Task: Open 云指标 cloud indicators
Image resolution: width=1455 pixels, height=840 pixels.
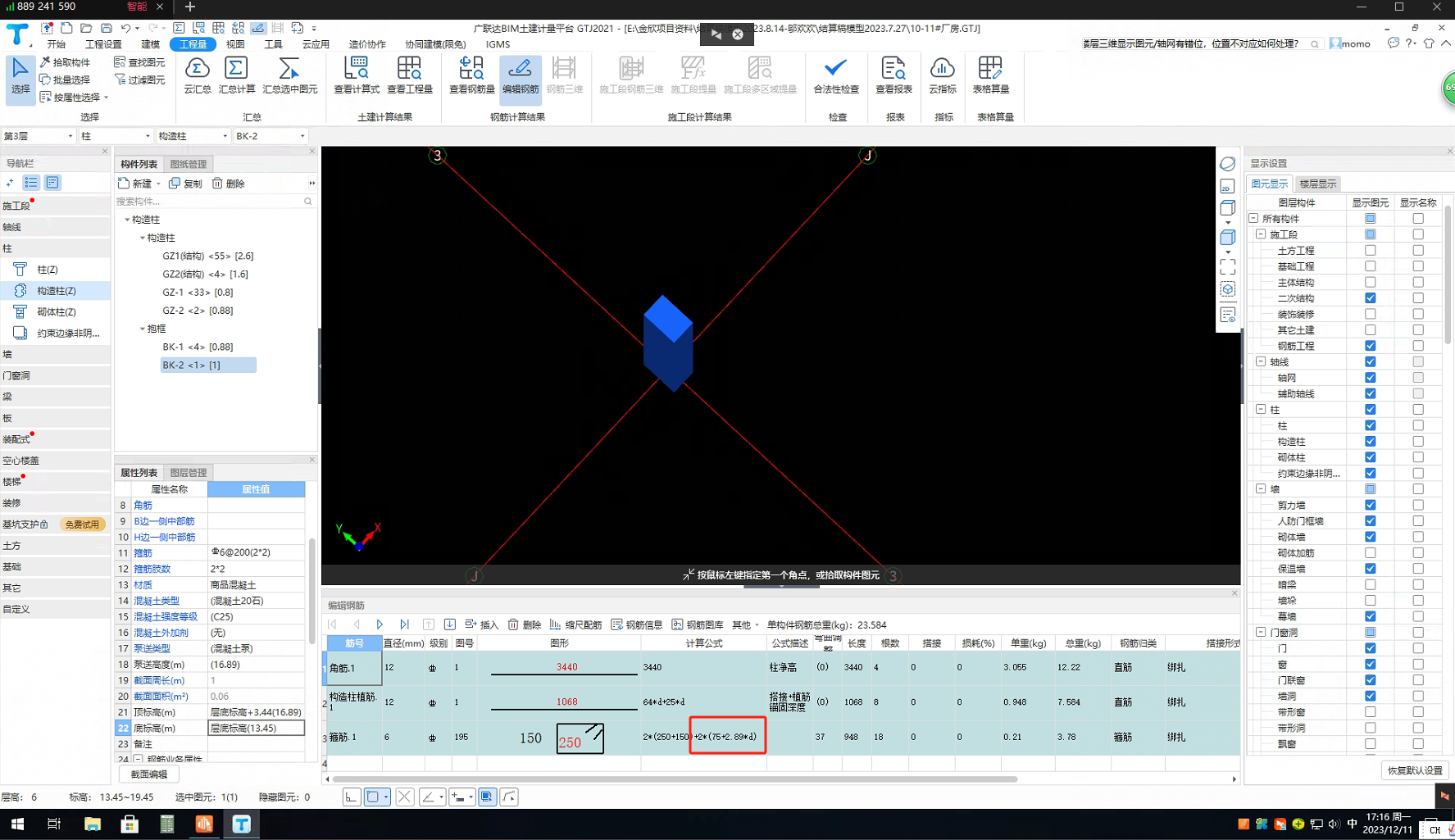Action: [x=943, y=75]
